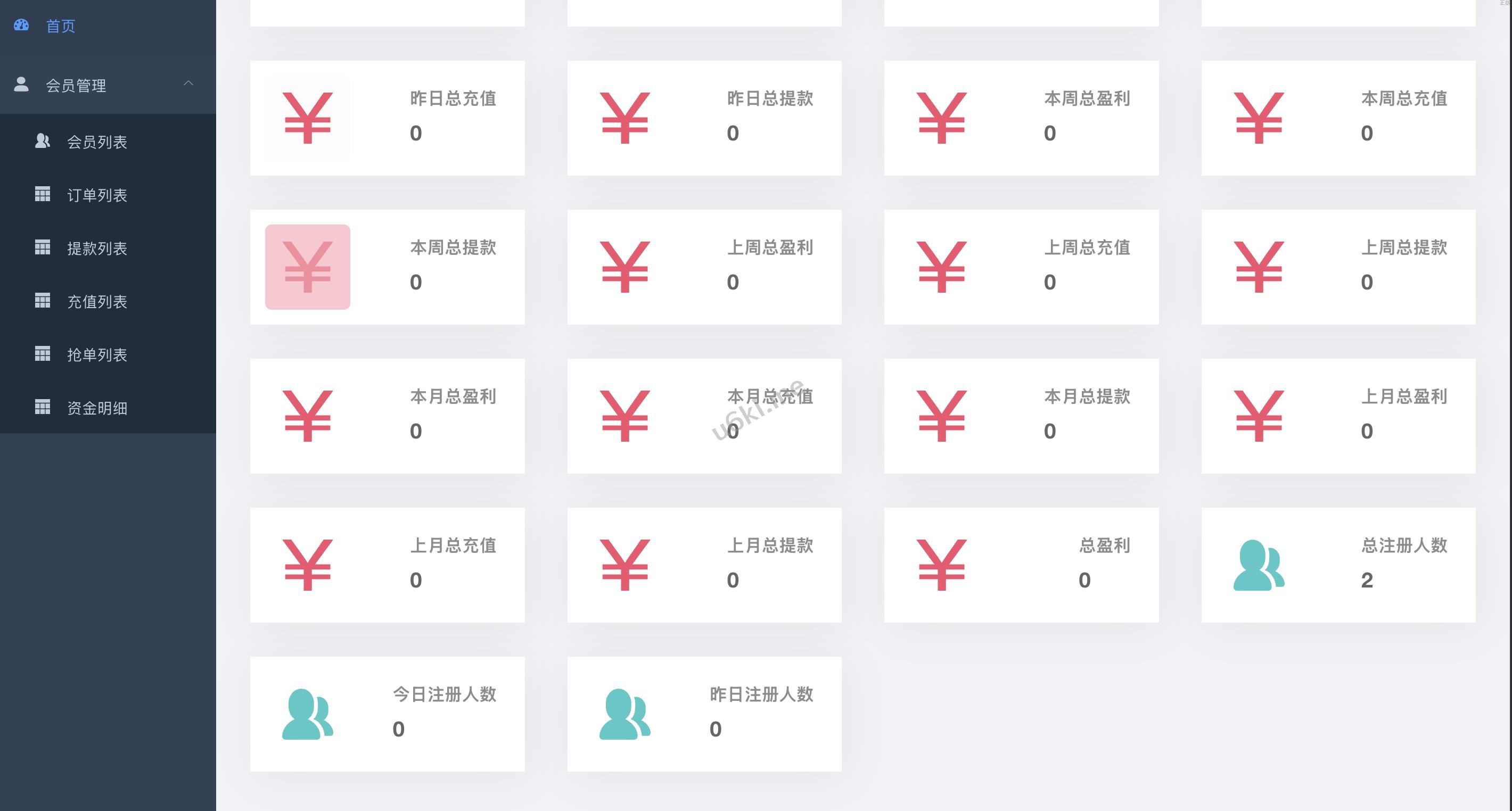
Task: Click the teal users icon in 总注册人数 card
Action: [x=1259, y=565]
